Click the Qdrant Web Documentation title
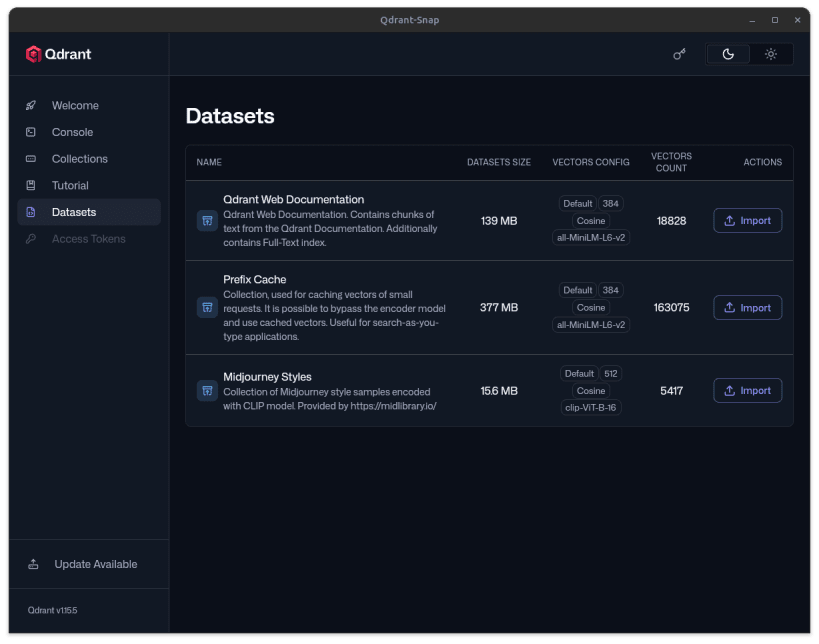819x644 pixels. click(294, 200)
